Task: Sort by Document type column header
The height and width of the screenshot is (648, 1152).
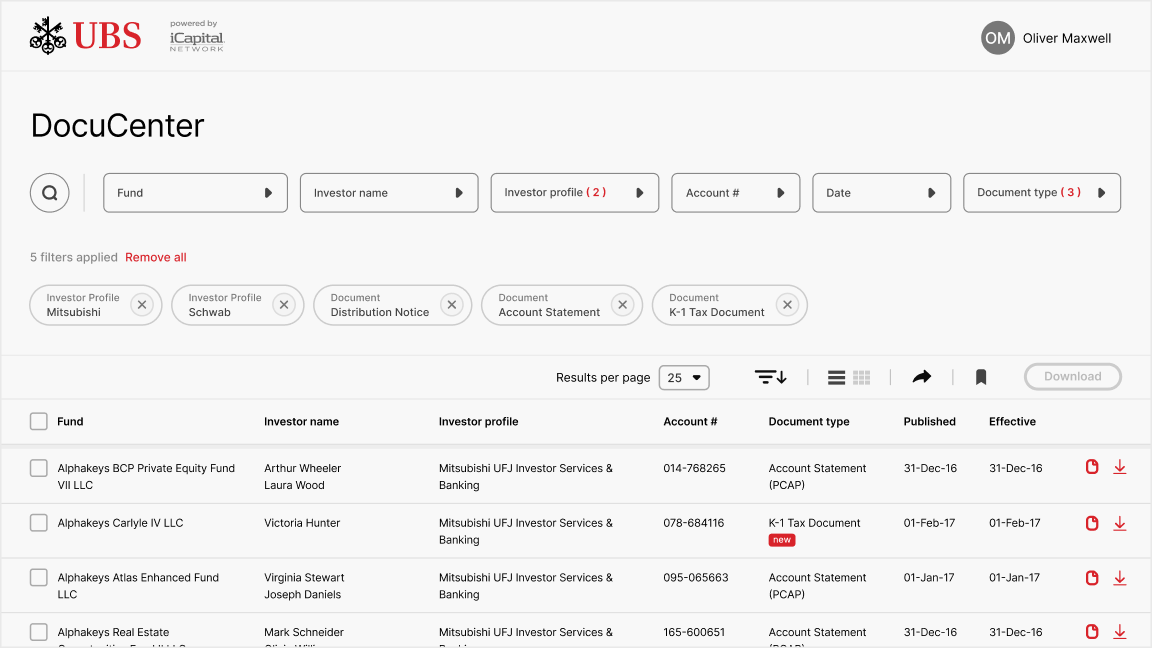Action: [x=809, y=421]
